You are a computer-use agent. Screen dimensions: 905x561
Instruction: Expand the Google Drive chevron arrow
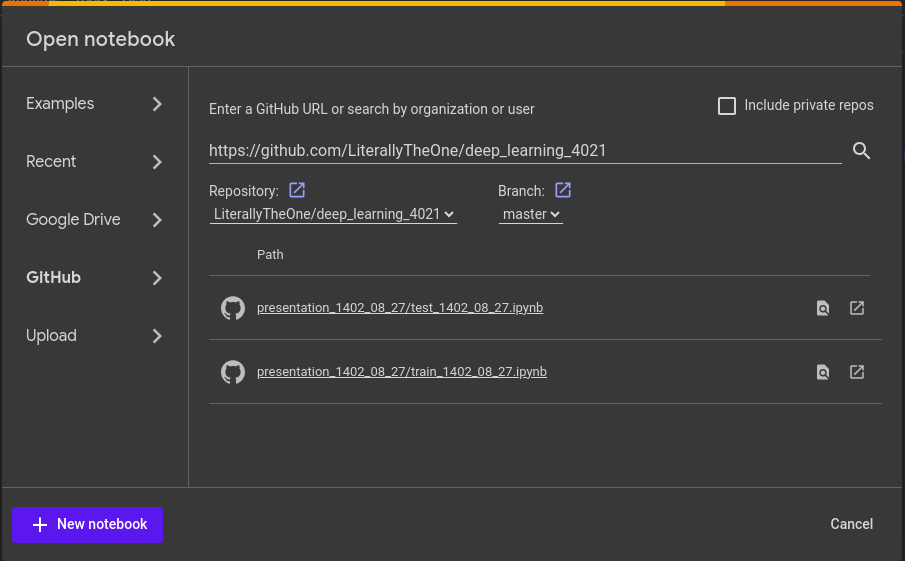coord(157,220)
